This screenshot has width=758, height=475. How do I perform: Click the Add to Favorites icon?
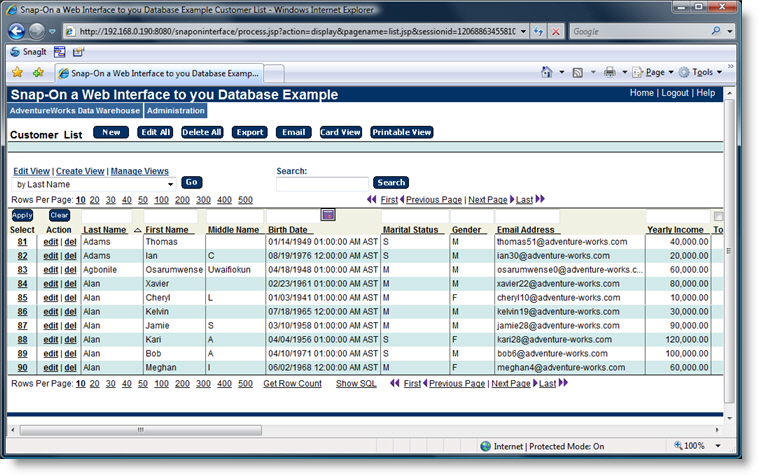pyautogui.click(x=38, y=72)
